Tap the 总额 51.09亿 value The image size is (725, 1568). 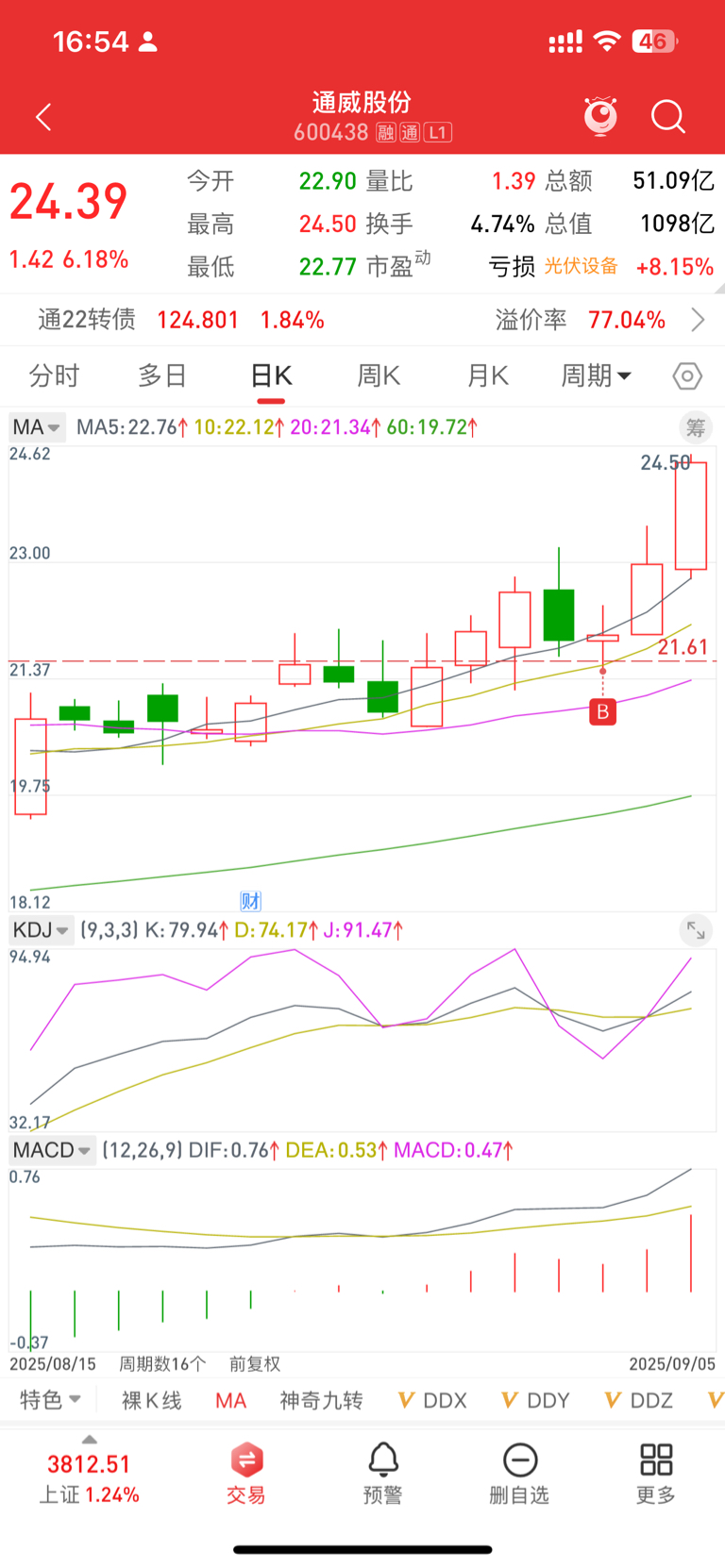point(673,180)
